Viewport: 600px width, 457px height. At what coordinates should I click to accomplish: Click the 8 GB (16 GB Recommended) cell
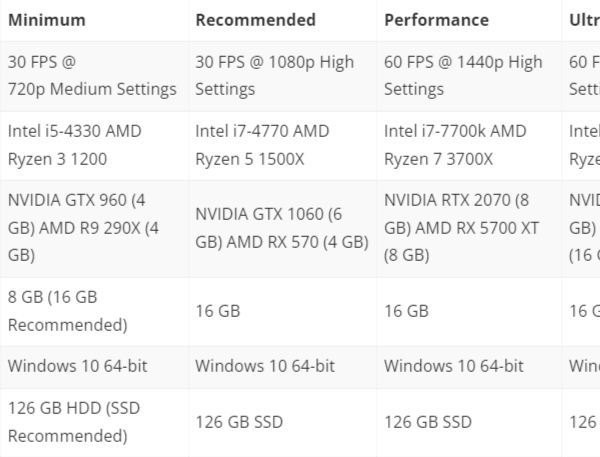tap(94, 312)
